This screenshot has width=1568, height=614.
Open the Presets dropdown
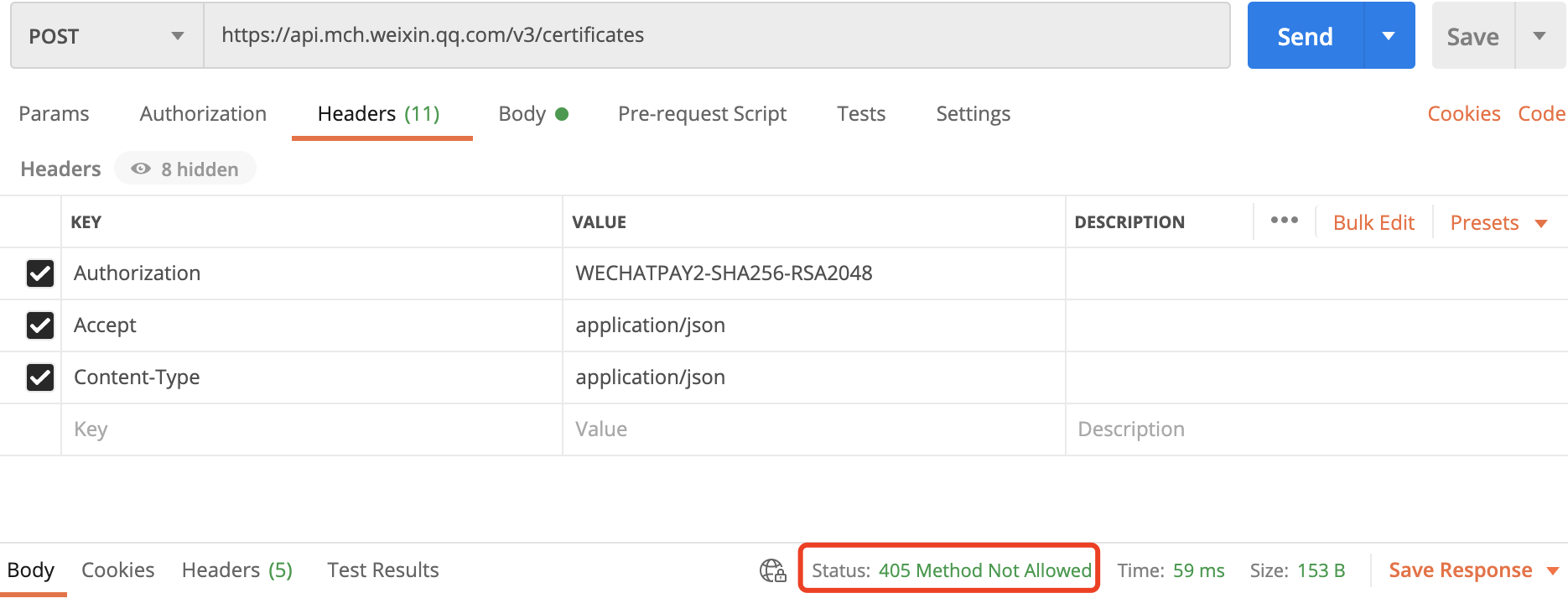click(x=1498, y=223)
